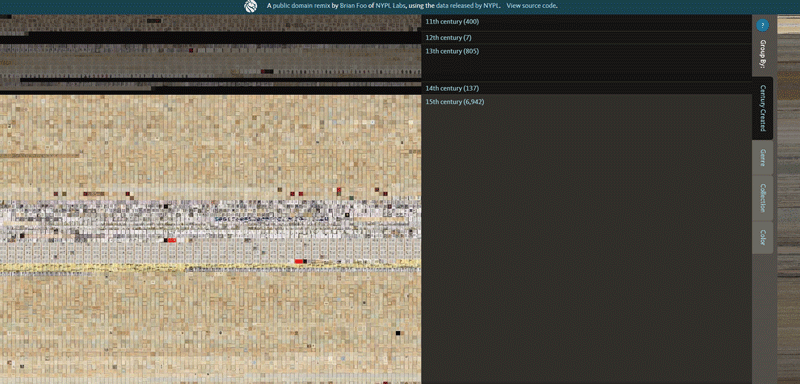
Task: Switch to the Color grouping tab
Action: click(763, 238)
